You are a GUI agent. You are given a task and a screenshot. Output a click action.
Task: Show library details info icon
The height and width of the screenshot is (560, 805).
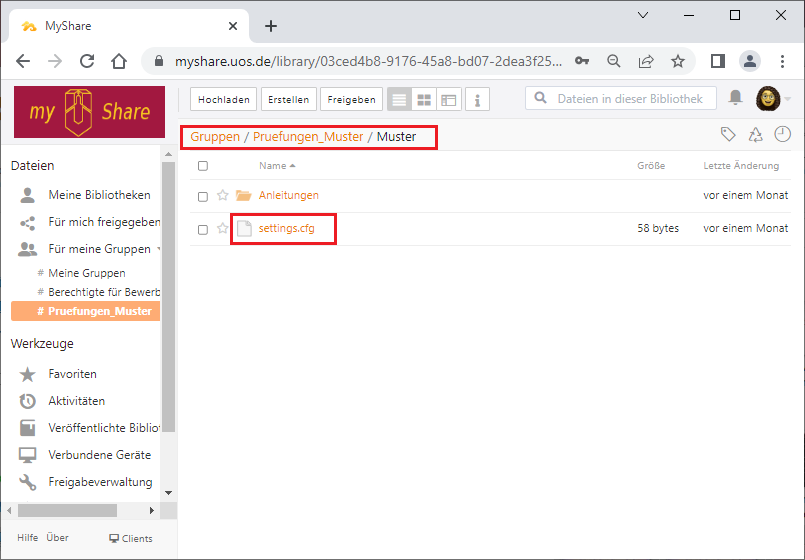click(477, 100)
